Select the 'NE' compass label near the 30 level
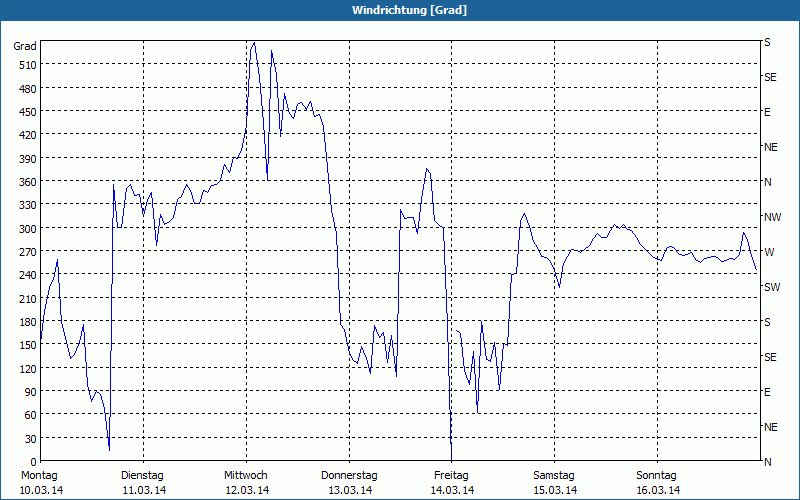The image size is (800, 500). (771, 427)
